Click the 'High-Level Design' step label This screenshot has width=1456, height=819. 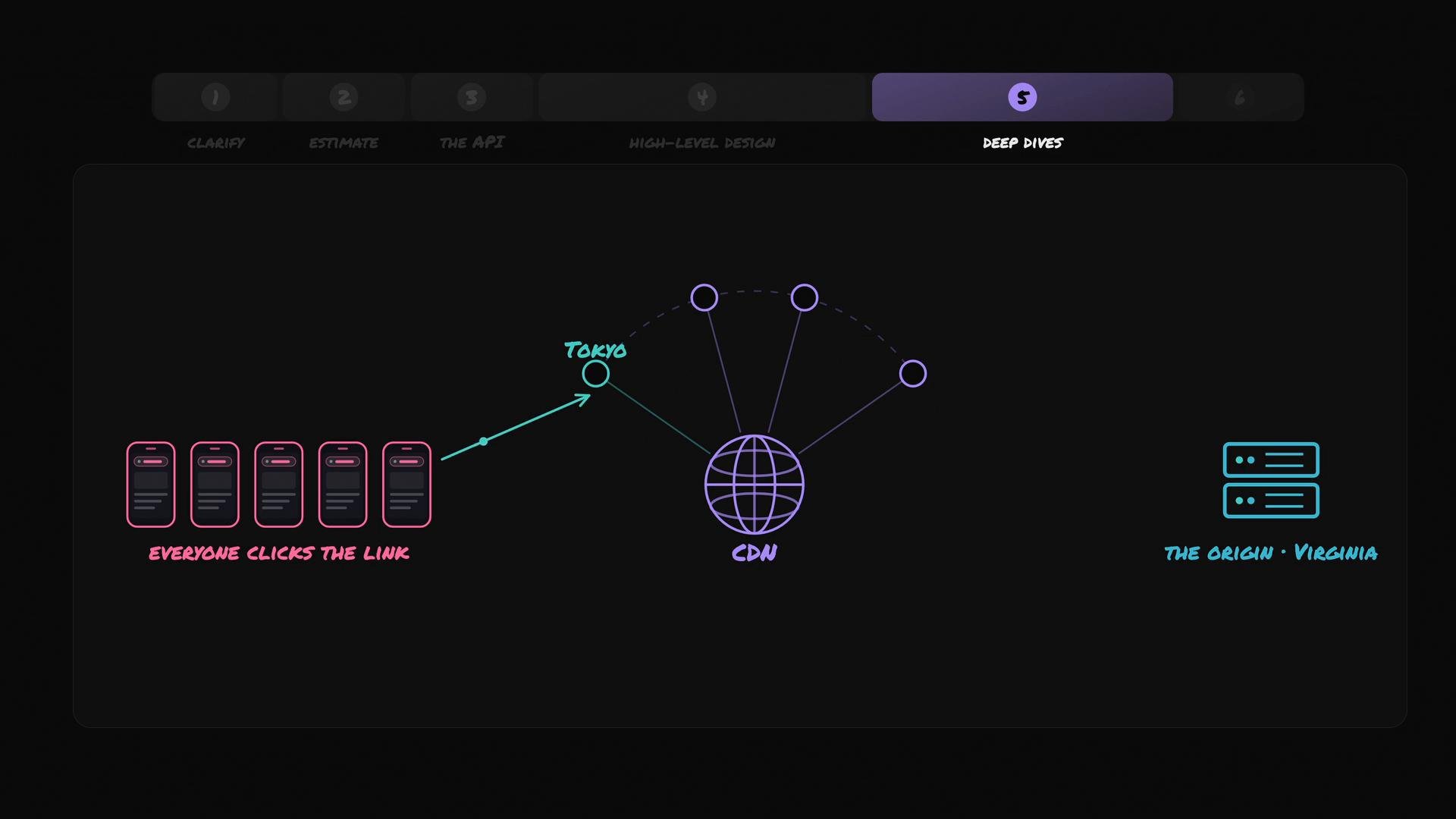[x=702, y=143]
